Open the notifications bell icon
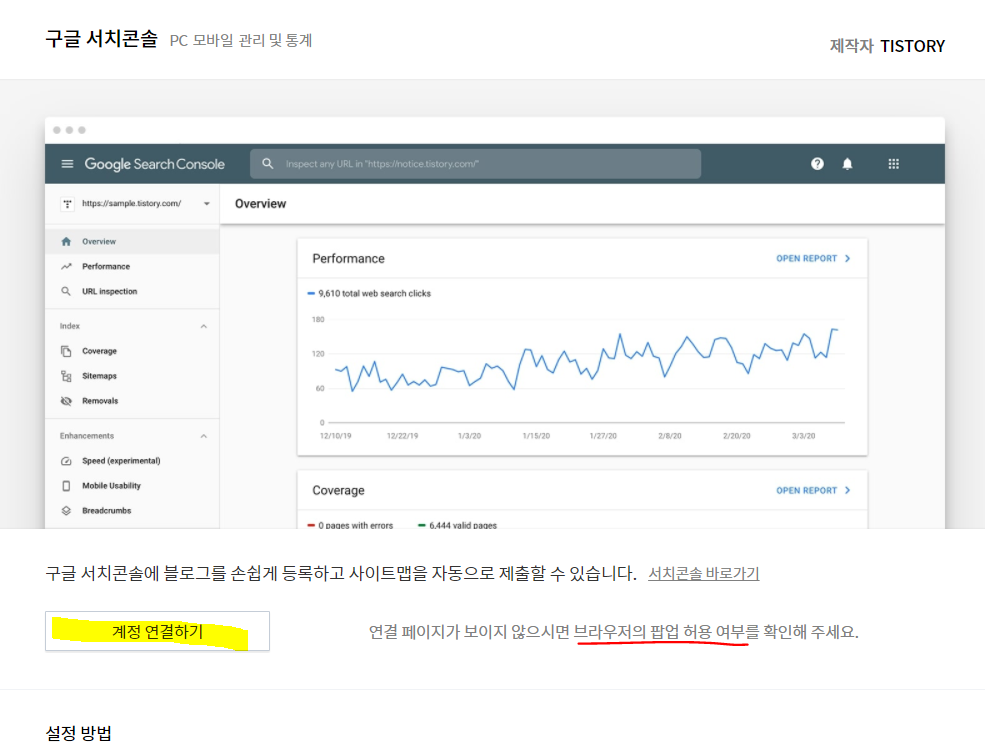 point(847,164)
